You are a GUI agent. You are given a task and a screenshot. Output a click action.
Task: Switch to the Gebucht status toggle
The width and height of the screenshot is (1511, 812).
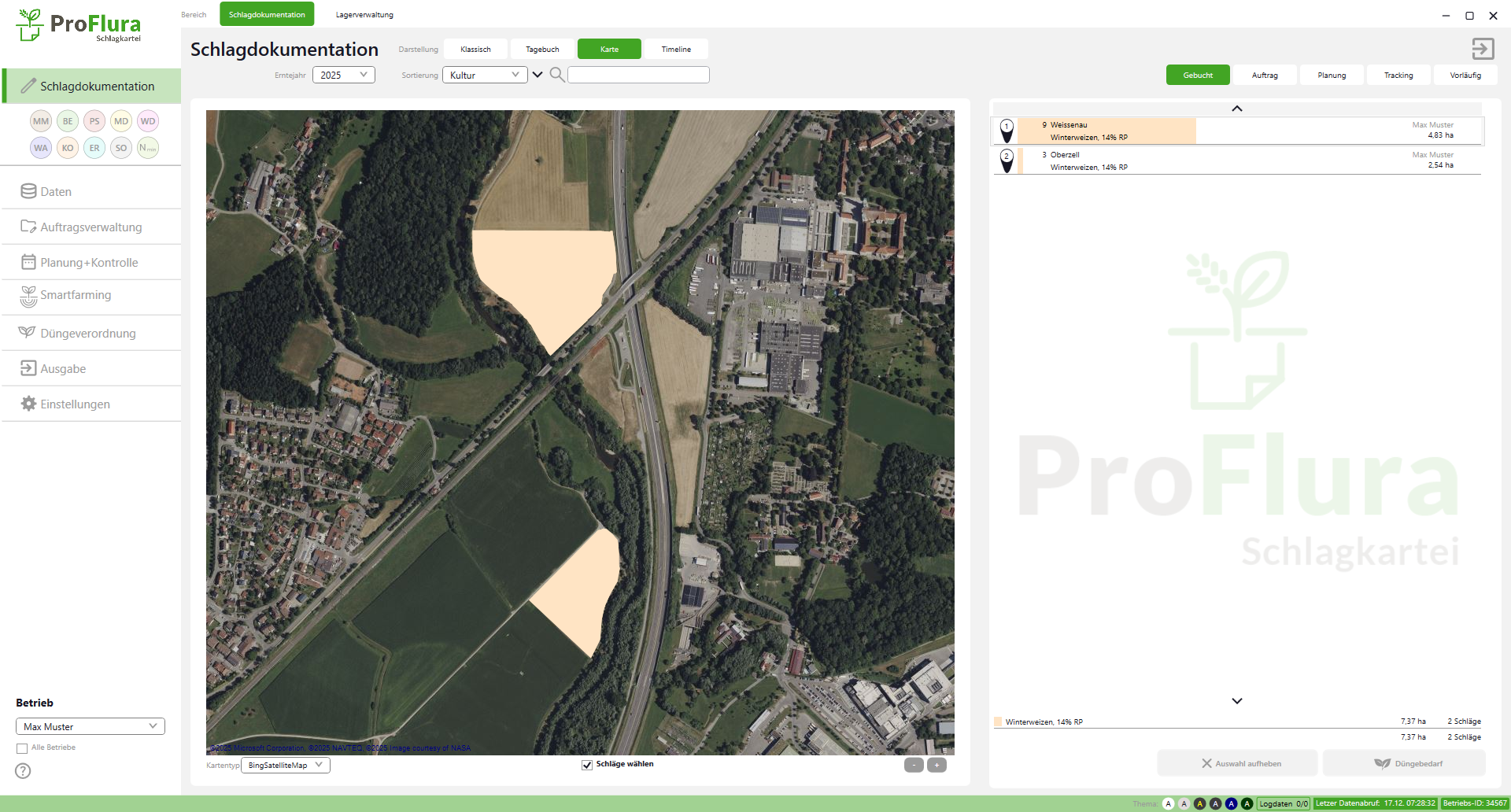click(x=1198, y=76)
